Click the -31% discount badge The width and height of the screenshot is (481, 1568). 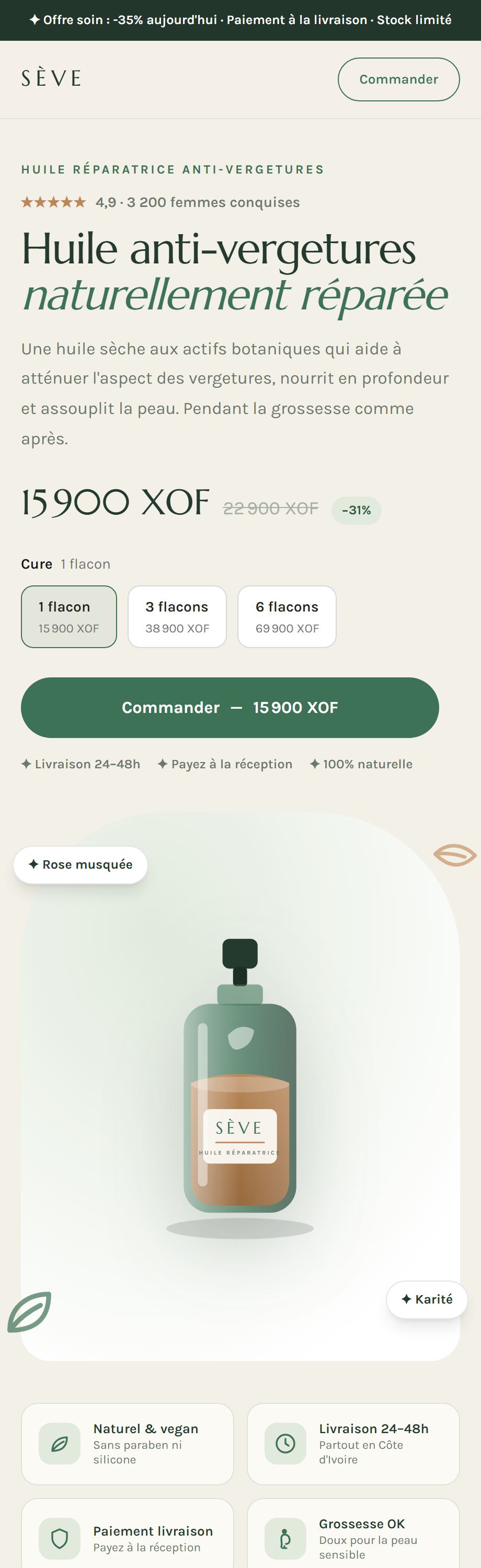(x=356, y=510)
